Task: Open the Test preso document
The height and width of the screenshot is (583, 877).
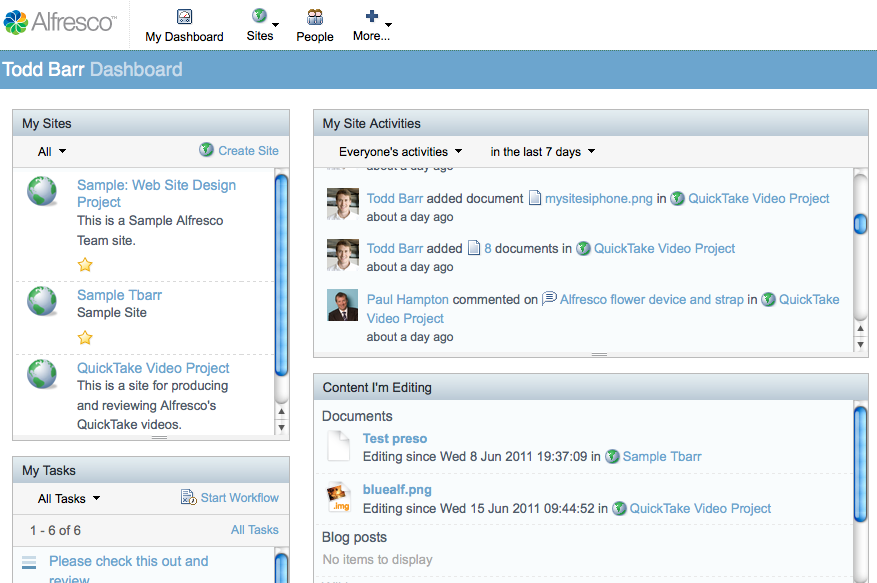Action: coord(395,438)
